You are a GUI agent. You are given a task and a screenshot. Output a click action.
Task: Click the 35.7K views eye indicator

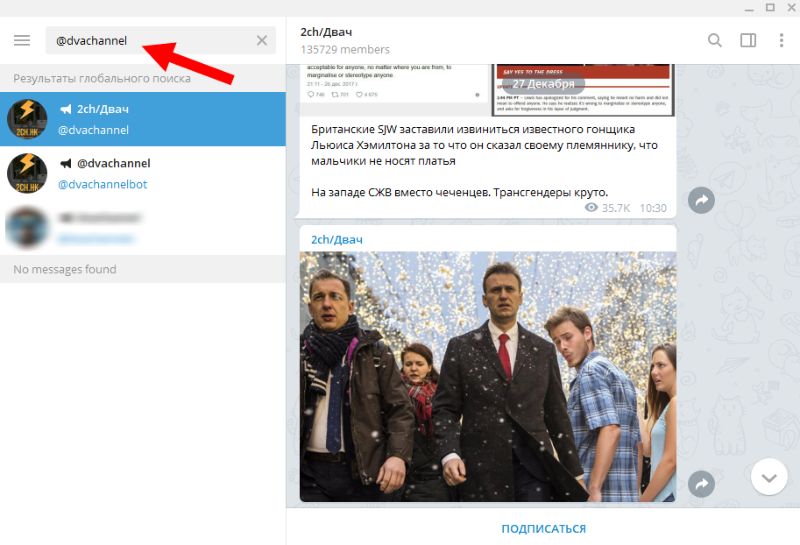607,208
